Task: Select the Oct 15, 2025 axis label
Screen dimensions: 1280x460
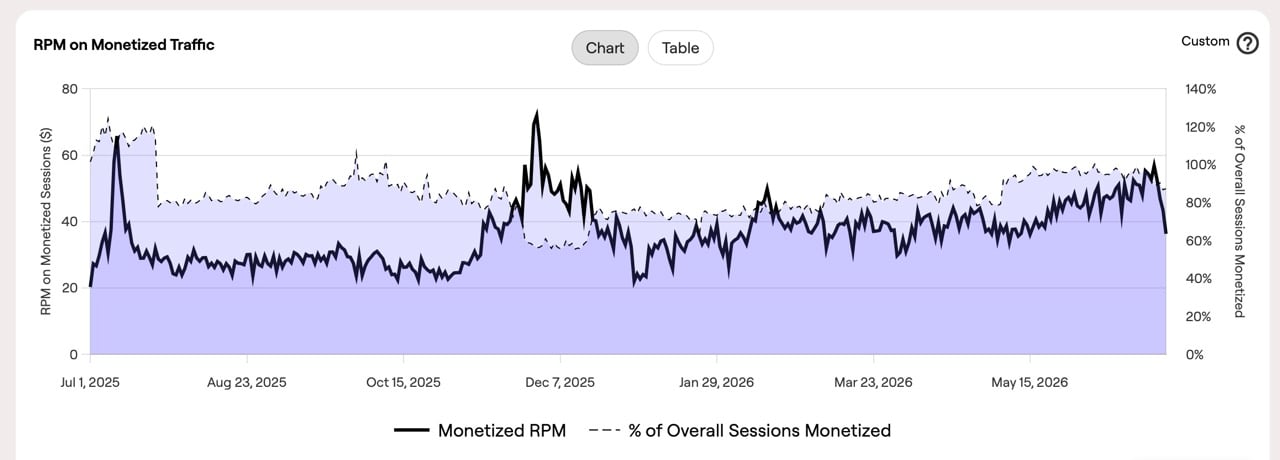Action: (x=403, y=383)
